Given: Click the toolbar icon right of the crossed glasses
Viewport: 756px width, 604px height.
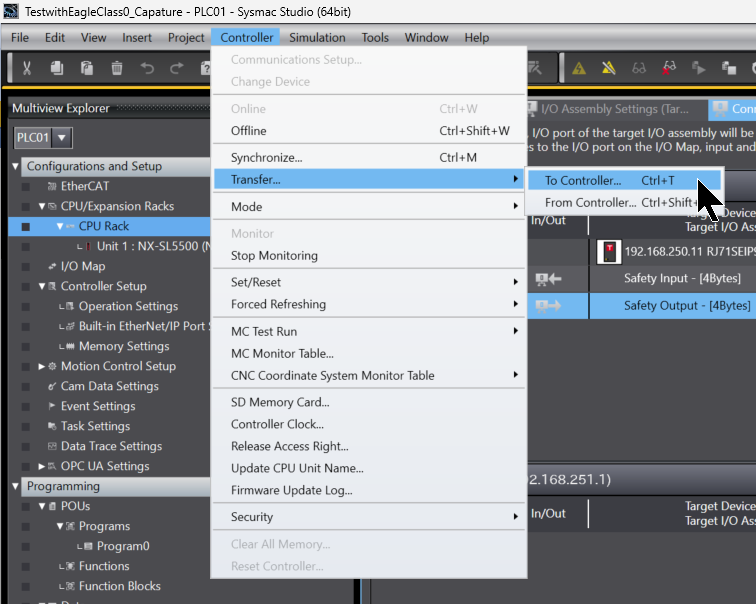Looking at the screenshot, I should pyautogui.click(x=699, y=68).
